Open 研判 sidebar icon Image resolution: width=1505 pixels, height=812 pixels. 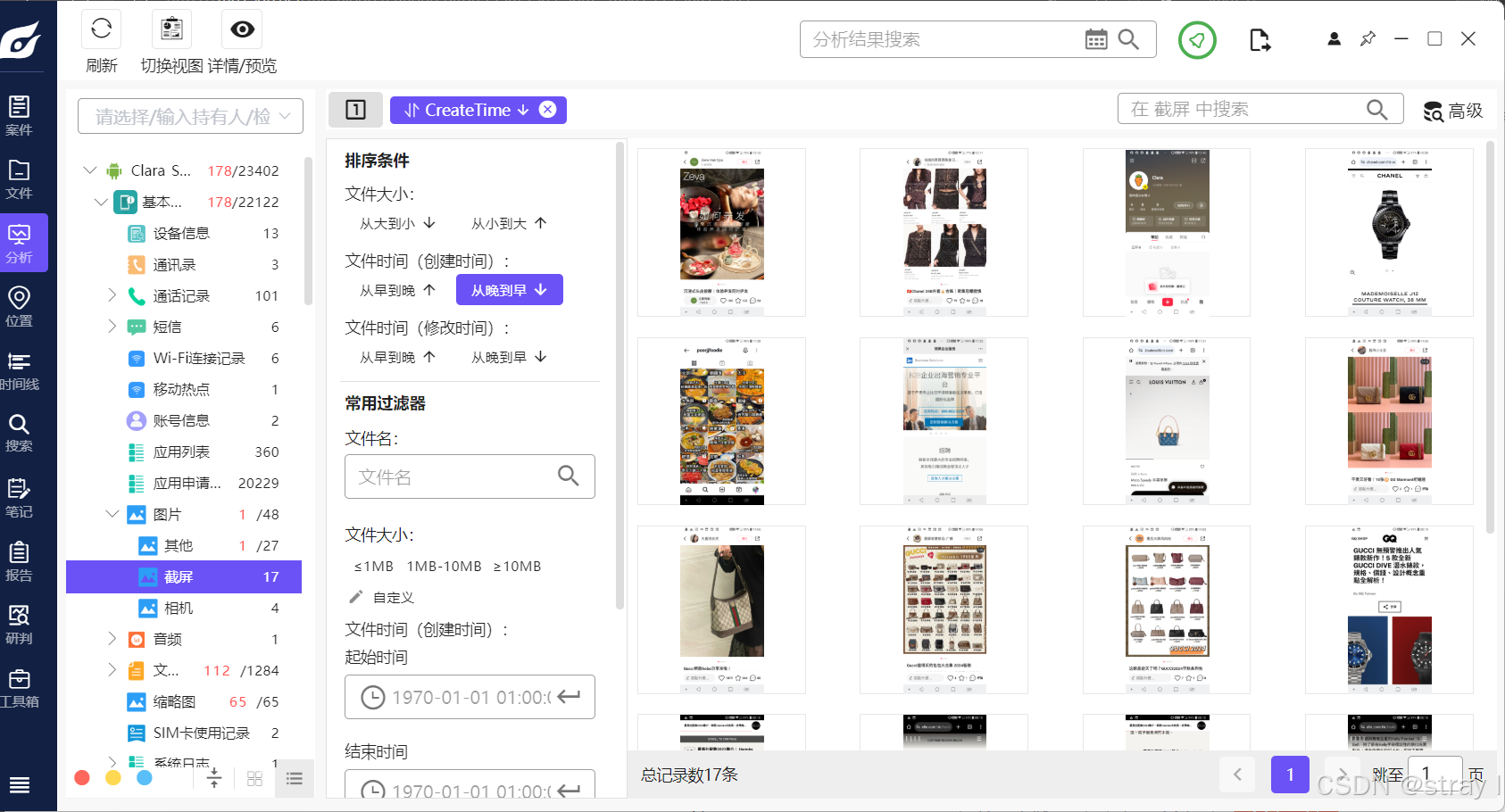pos(20,625)
